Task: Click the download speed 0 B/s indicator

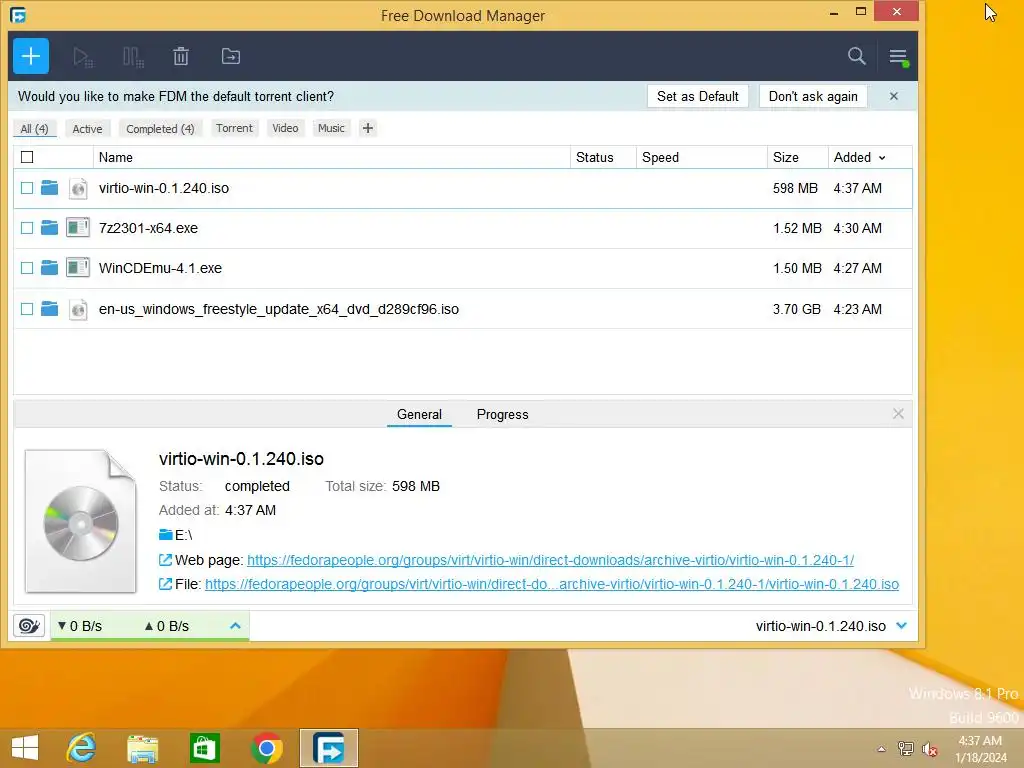Action: (80, 626)
